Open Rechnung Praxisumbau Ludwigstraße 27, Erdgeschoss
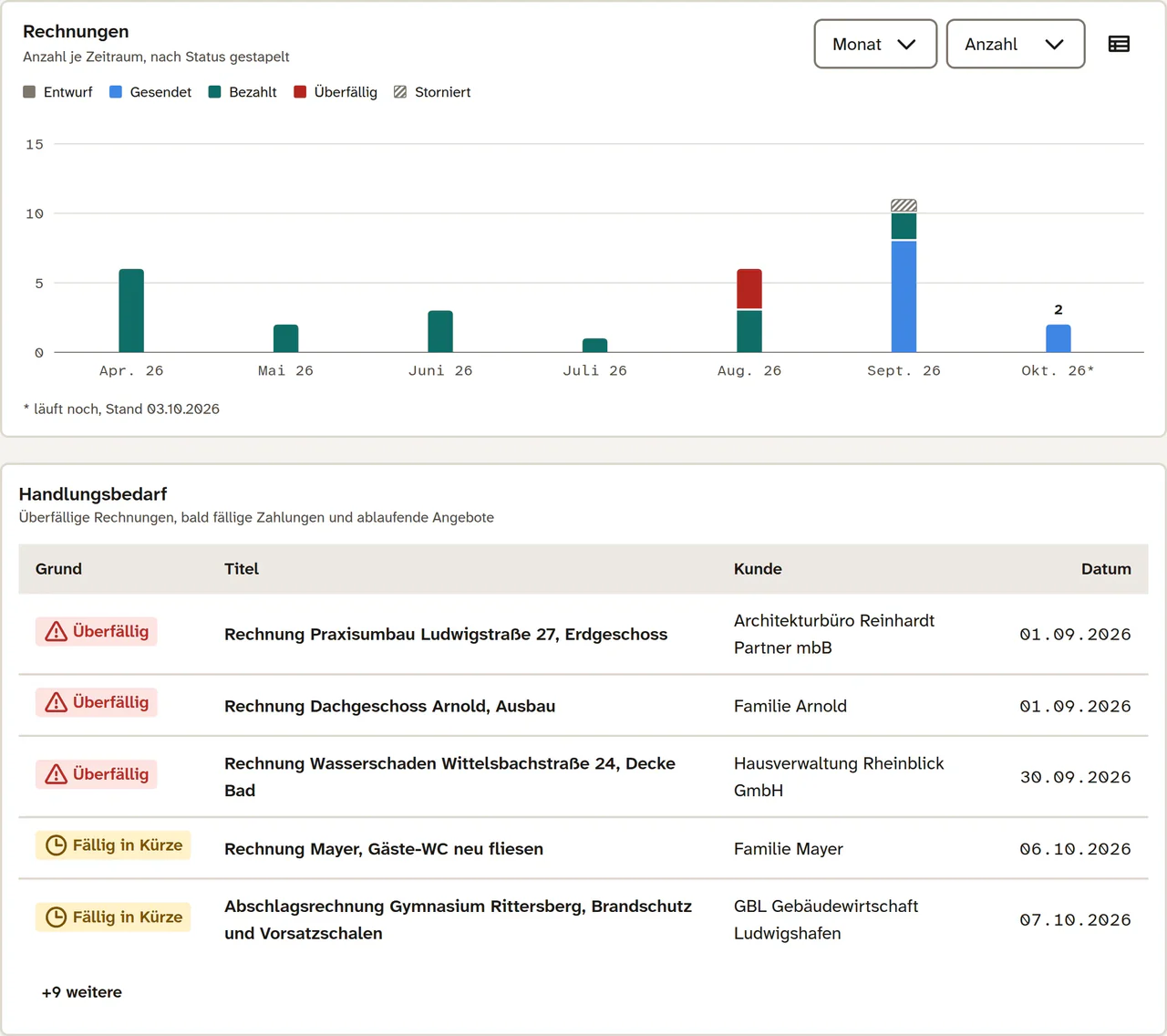 pos(446,635)
